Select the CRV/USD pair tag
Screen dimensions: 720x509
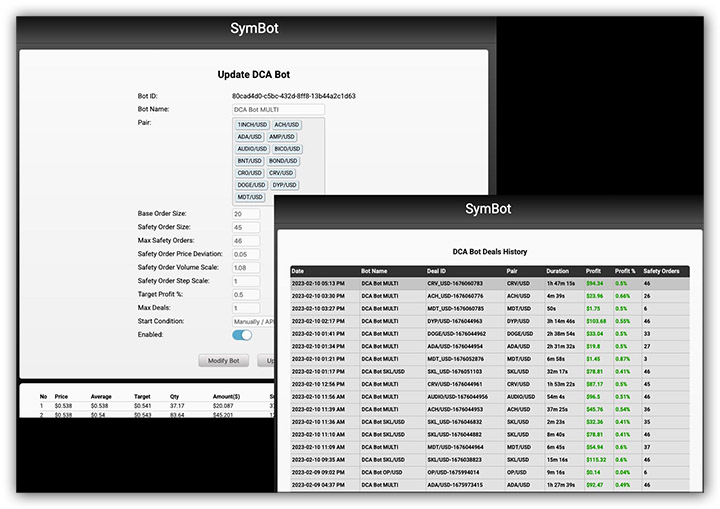(x=281, y=173)
